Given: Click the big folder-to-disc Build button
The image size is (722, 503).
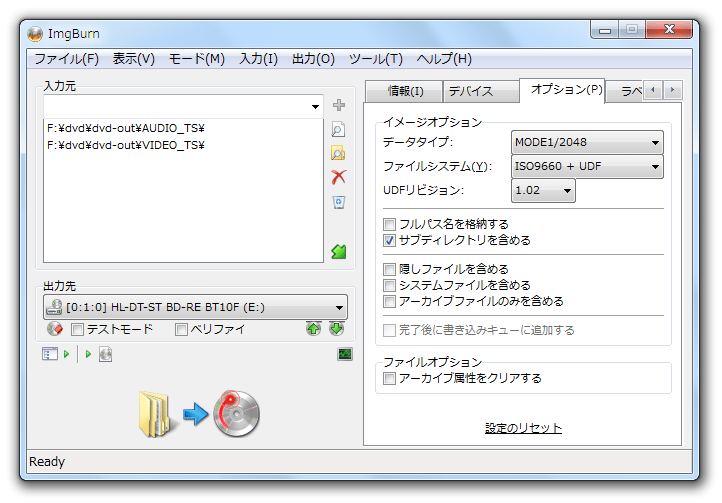Looking at the screenshot, I should point(199,413).
